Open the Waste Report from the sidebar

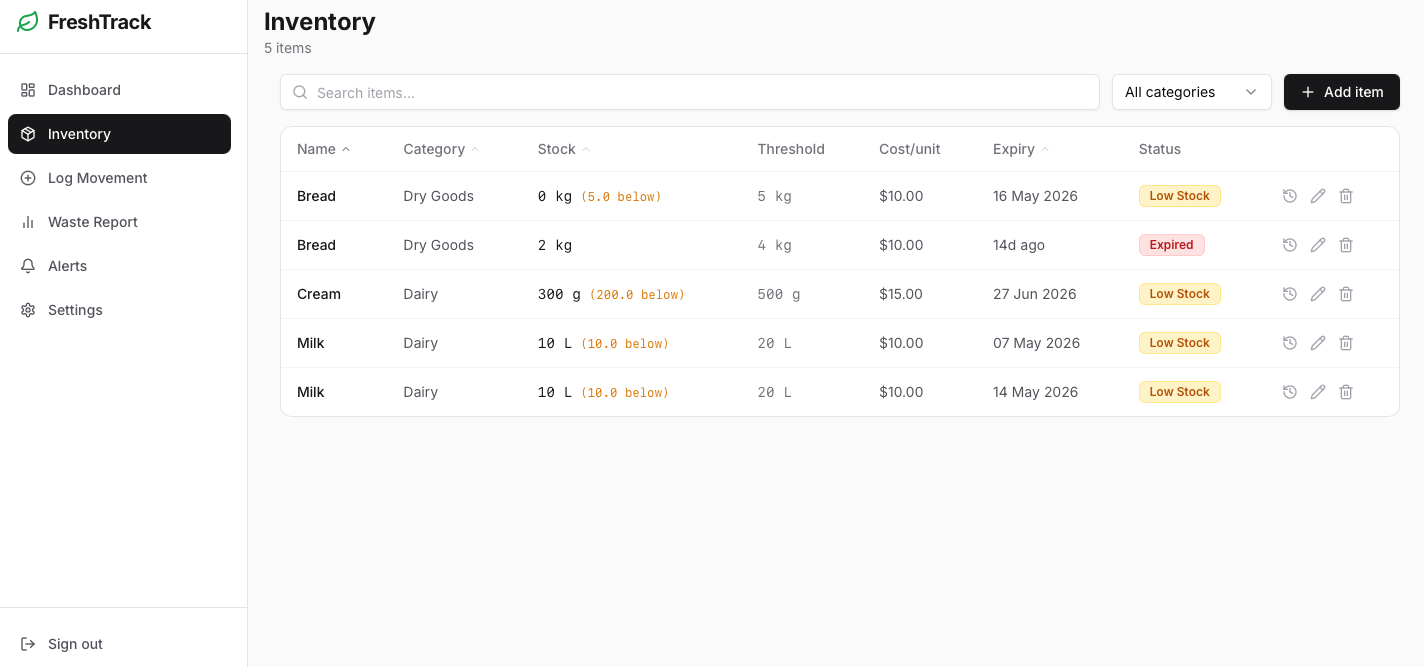[x=93, y=222]
